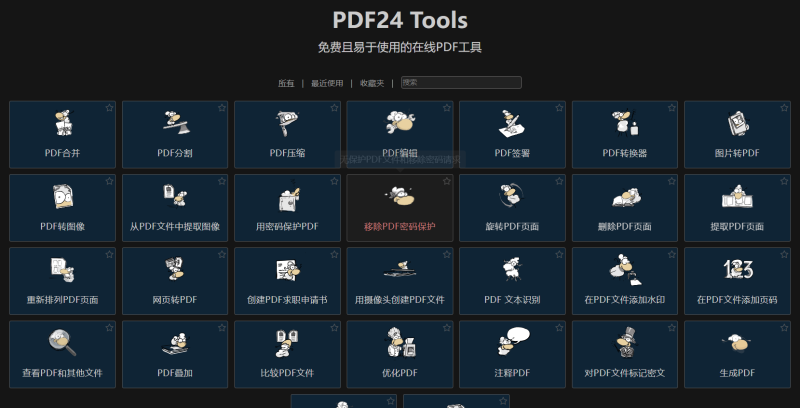Screen dimensions: 800x408
Task: Open the 优化PDF optimize tool via its label
Action: click(400, 373)
